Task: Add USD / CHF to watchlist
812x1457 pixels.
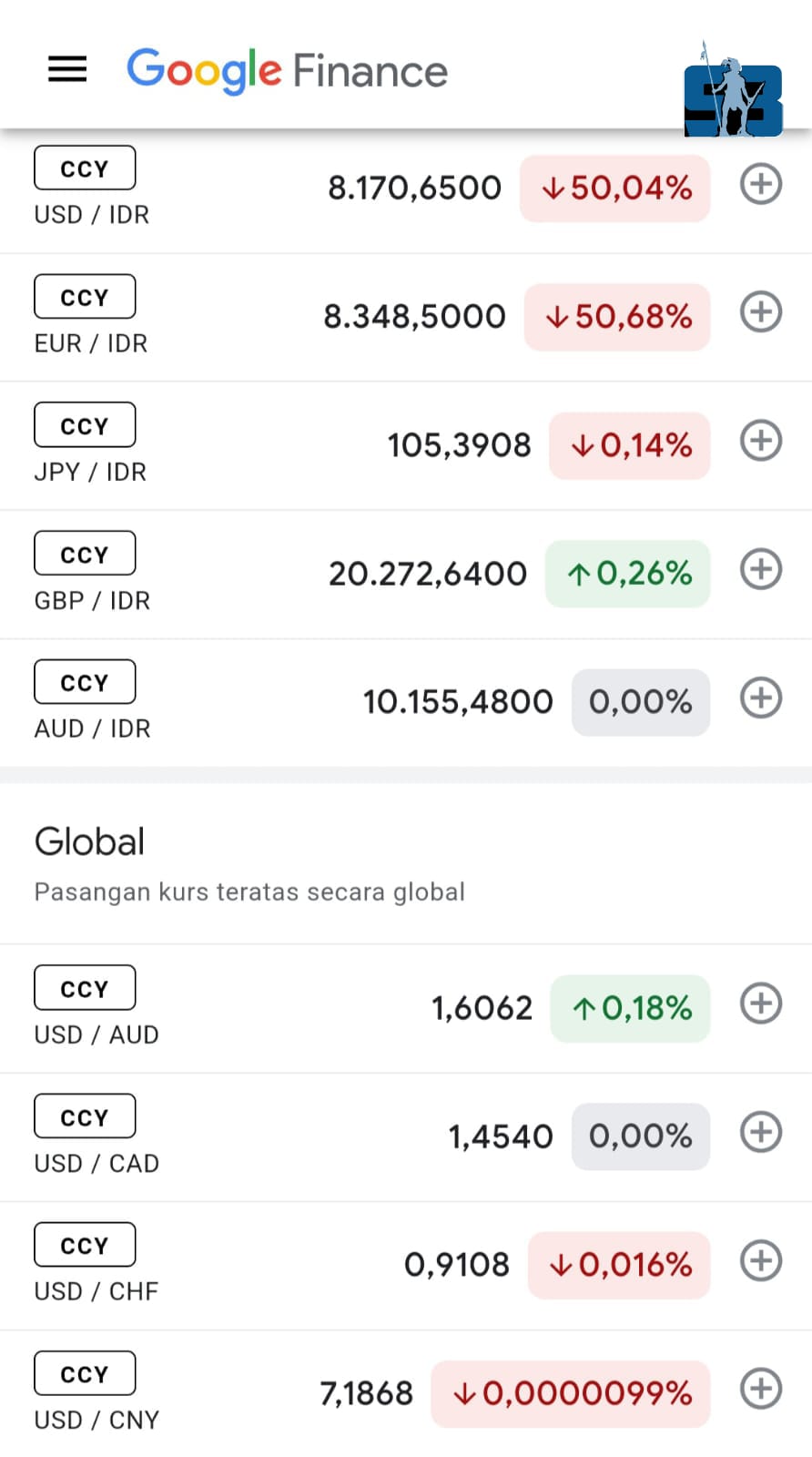Action: [760, 1260]
